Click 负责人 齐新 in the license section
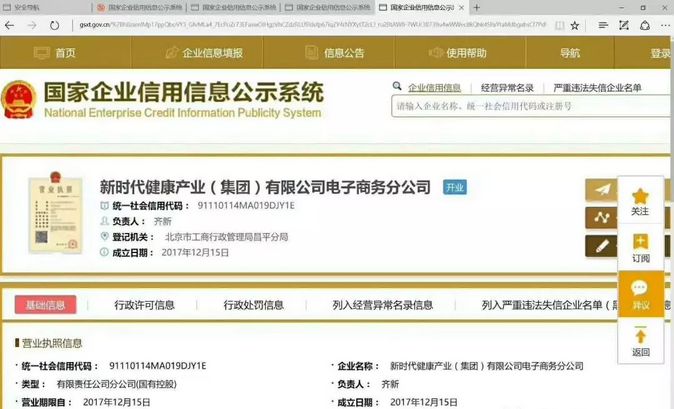Image resolution: width=674 pixels, height=409 pixels. [390, 384]
